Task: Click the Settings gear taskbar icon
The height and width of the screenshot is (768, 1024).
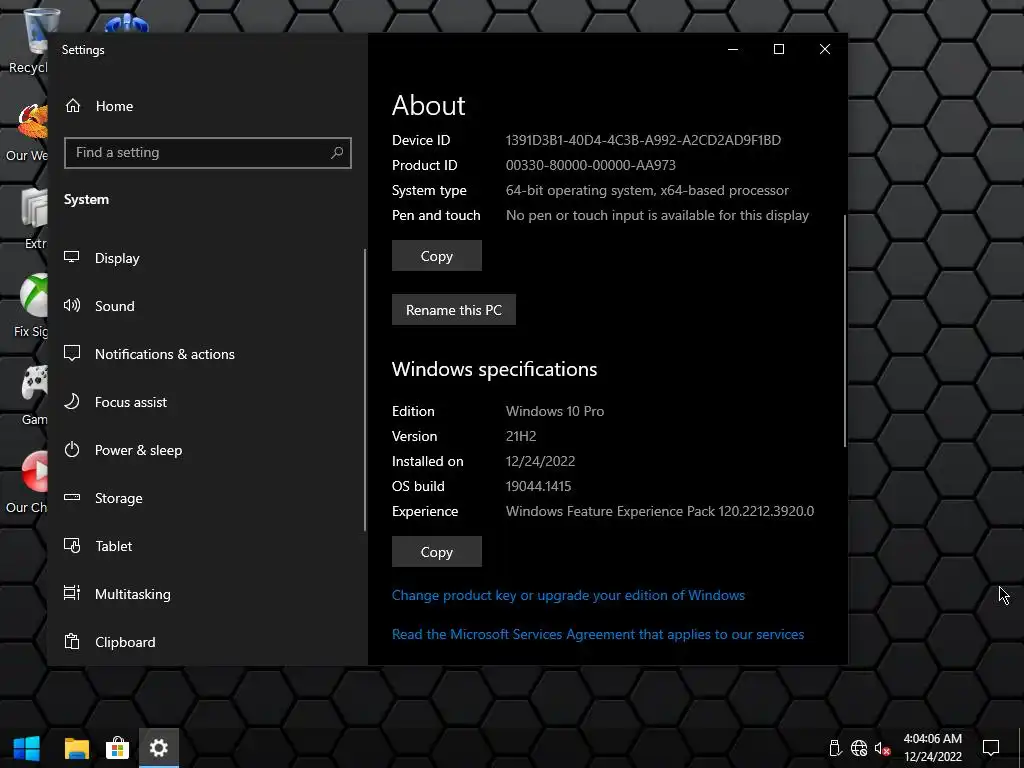Action: [x=159, y=748]
